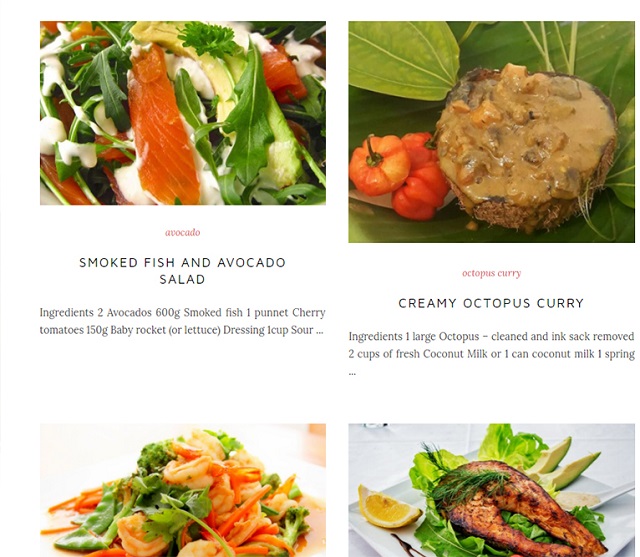Open the grilled salmon steak photo
This screenshot has width=640, height=557.
tap(491, 490)
